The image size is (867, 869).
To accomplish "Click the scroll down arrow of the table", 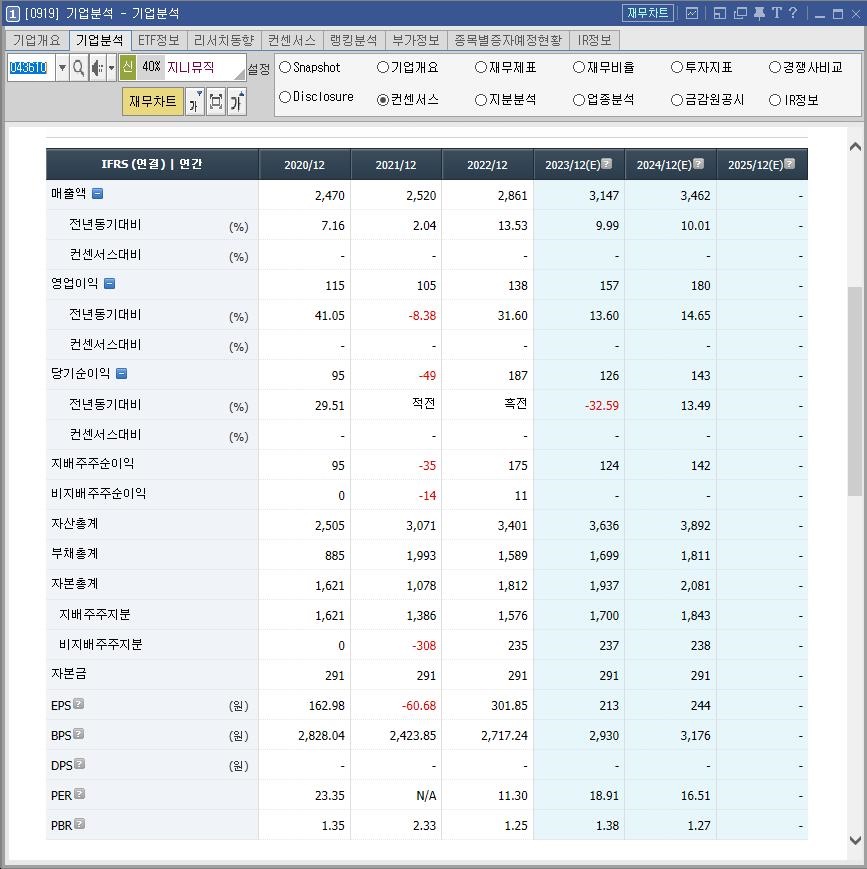I will tap(855, 840).
